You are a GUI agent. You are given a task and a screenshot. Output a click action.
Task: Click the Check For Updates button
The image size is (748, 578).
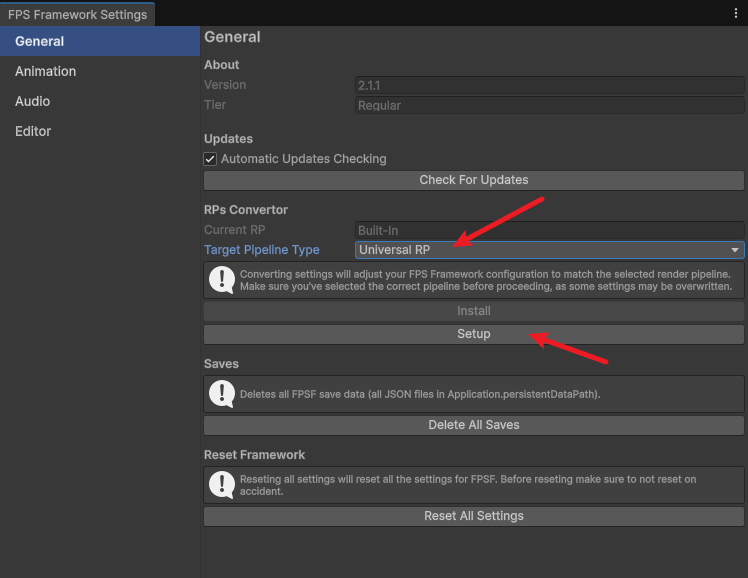[474, 180]
